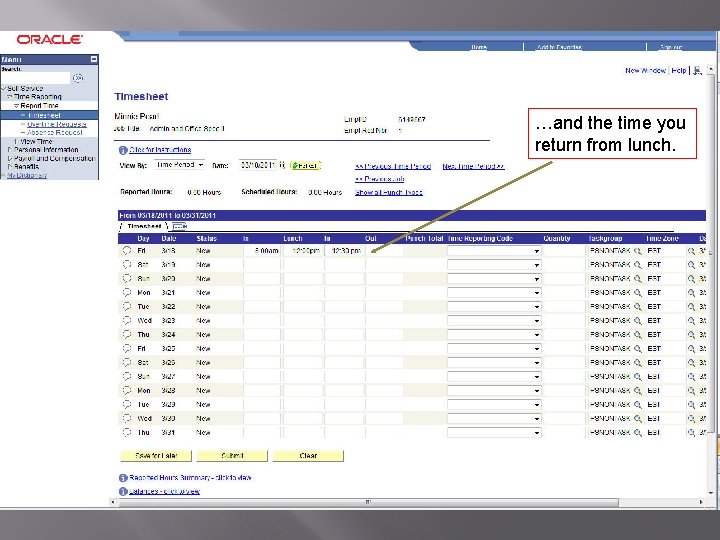Open the comment bubble for Fri 3/25
Viewport: 720px width, 540px height.
[127, 349]
